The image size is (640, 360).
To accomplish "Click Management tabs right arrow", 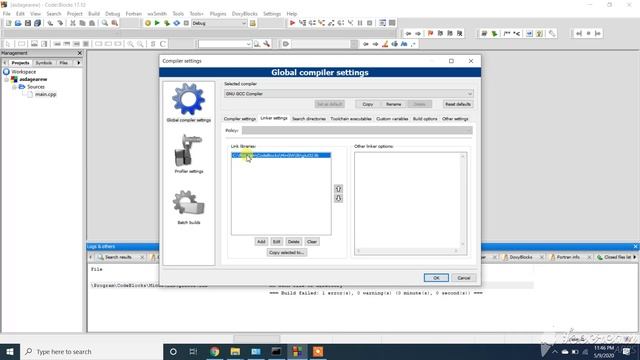I will coord(78,63).
